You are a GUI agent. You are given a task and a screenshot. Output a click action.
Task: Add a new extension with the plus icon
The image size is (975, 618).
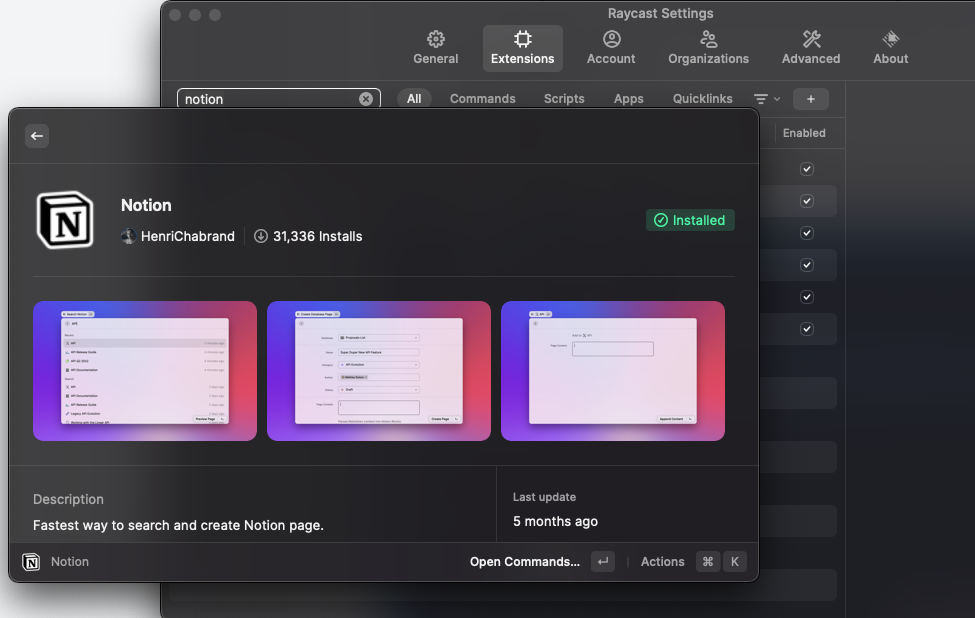pos(810,99)
